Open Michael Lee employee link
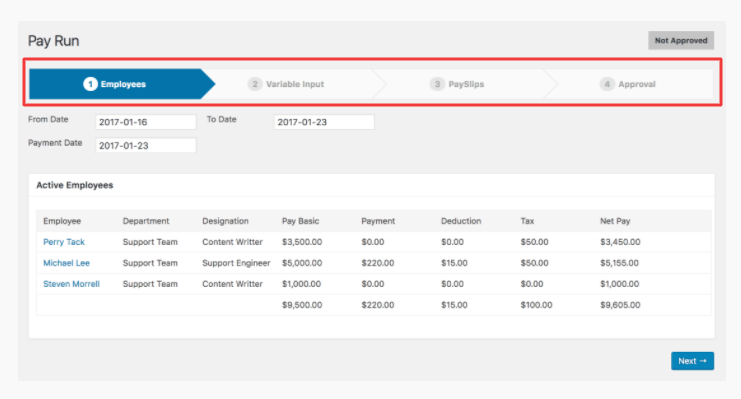 click(x=66, y=263)
